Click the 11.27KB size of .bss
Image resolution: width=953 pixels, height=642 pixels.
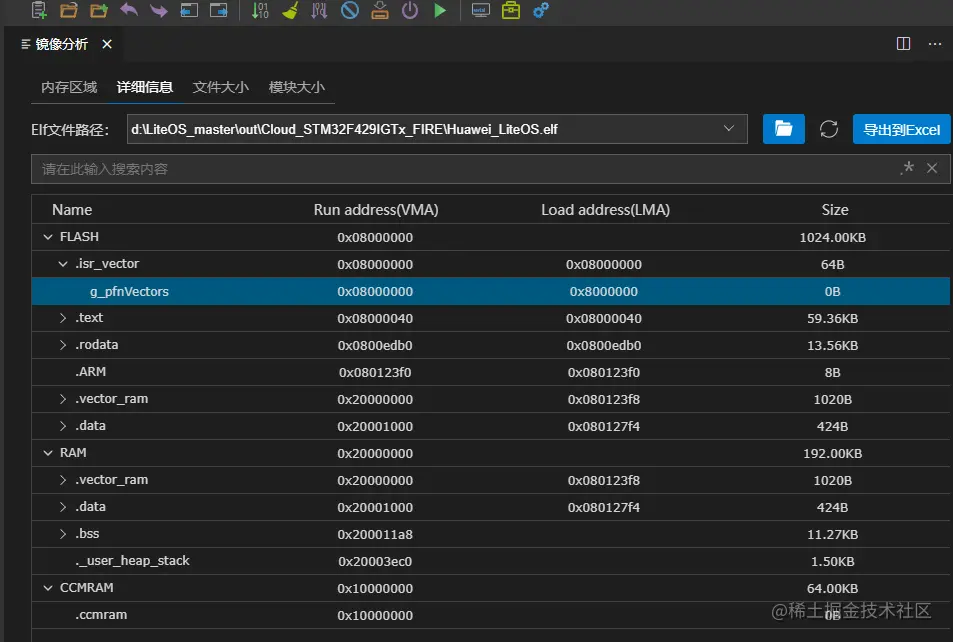[833, 534]
